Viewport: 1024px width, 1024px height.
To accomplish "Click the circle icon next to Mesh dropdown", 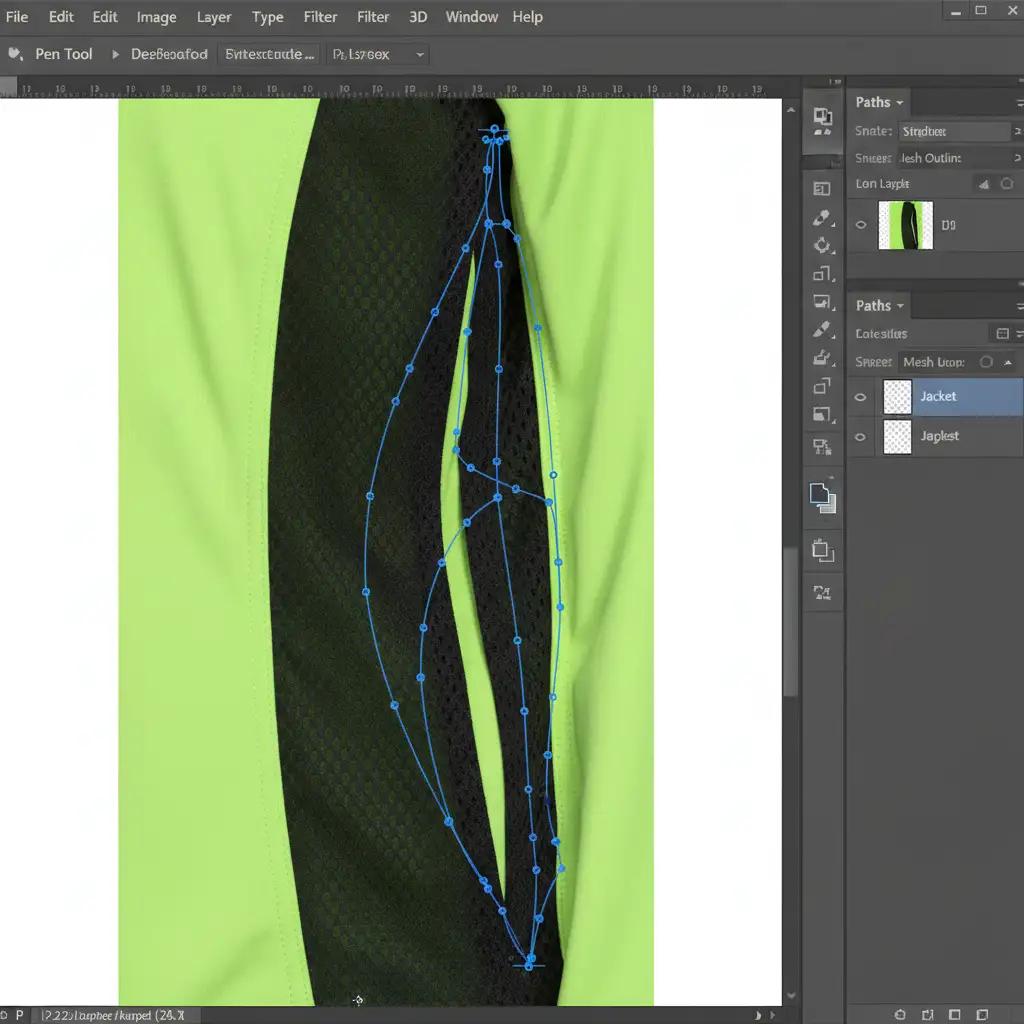I will pyautogui.click(x=986, y=362).
